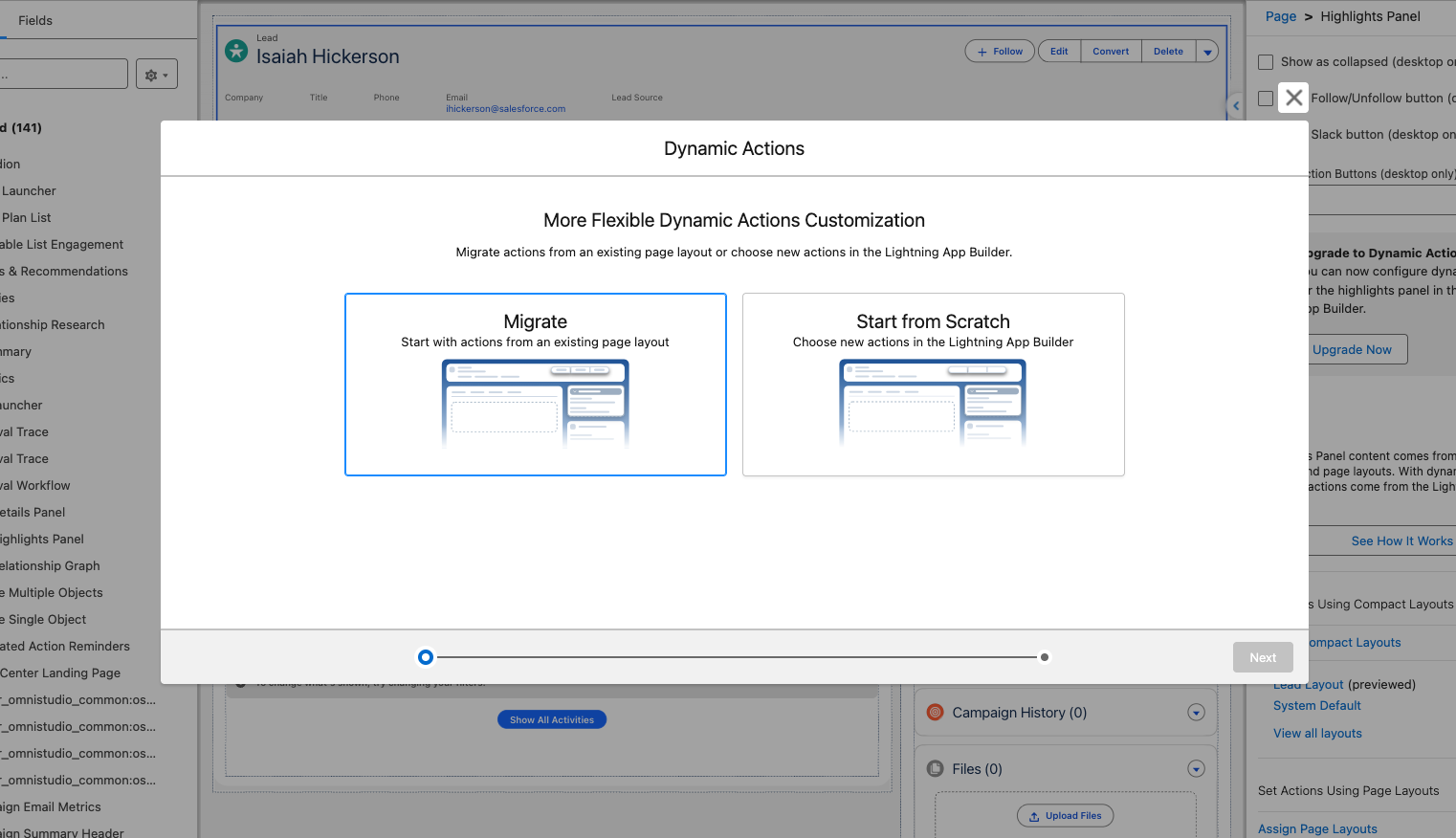Click the Convert action button
The image size is (1456, 838).
click(1111, 52)
